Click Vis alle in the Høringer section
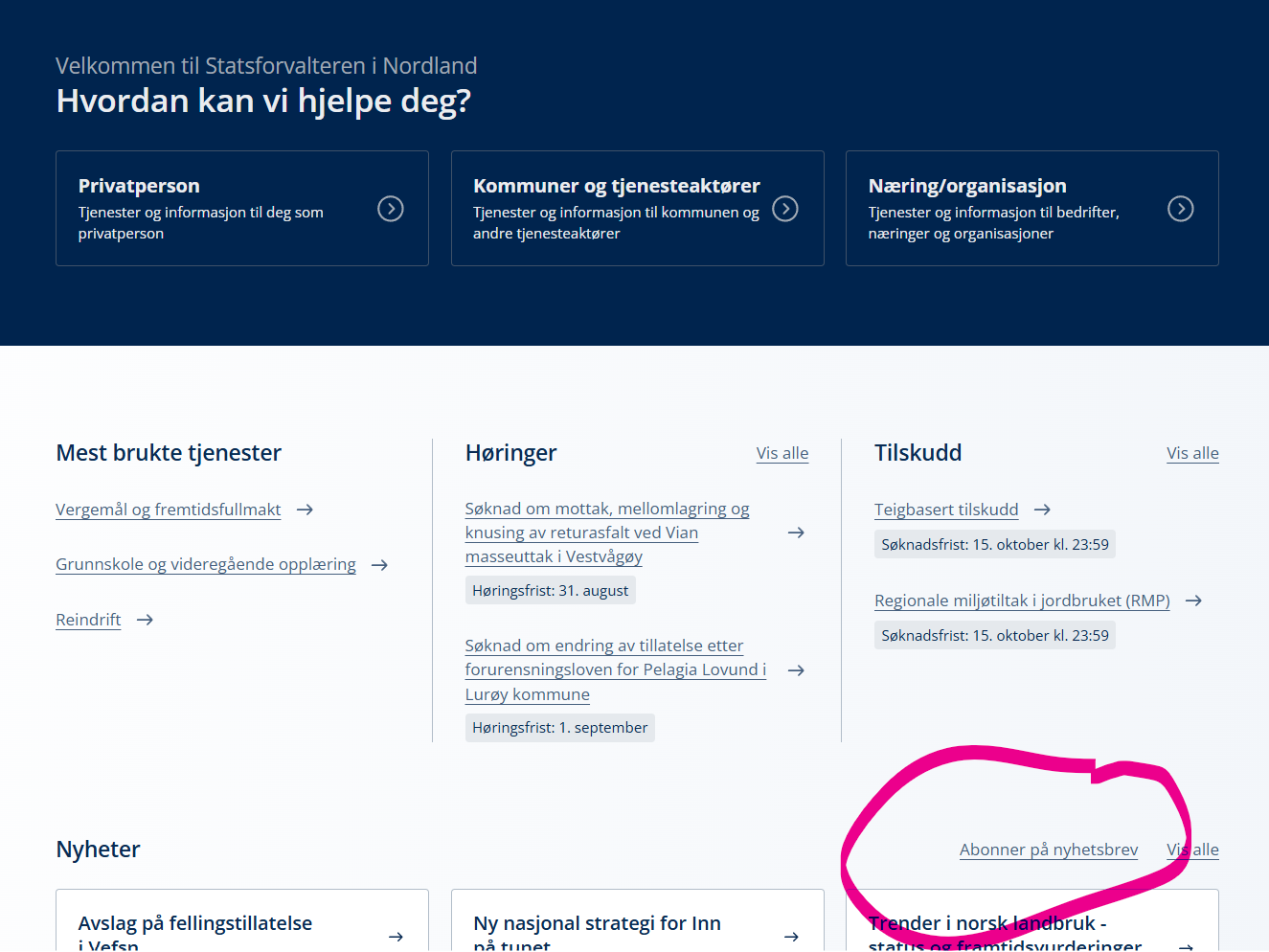Viewport: 1269px width, 952px height. (x=782, y=453)
